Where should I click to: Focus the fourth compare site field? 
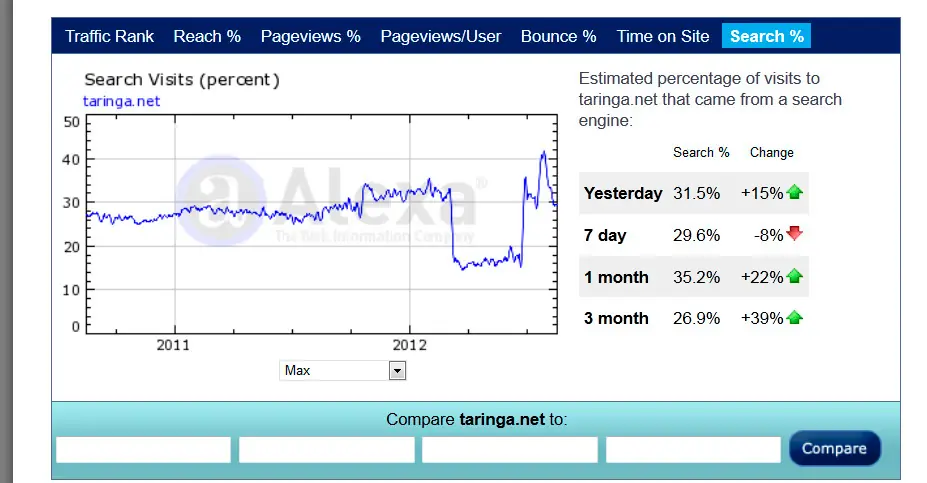[693, 450]
